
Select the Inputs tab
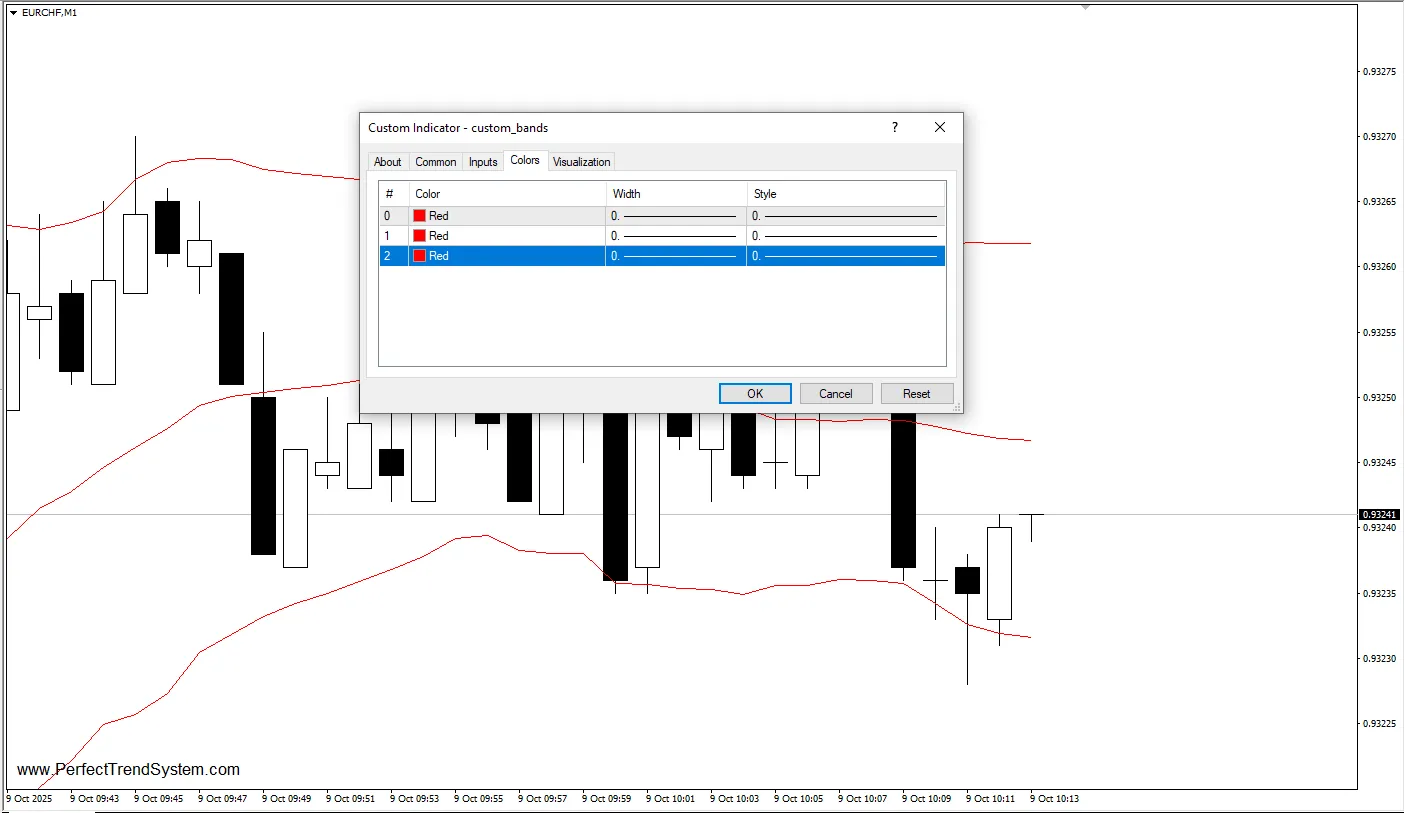click(483, 162)
